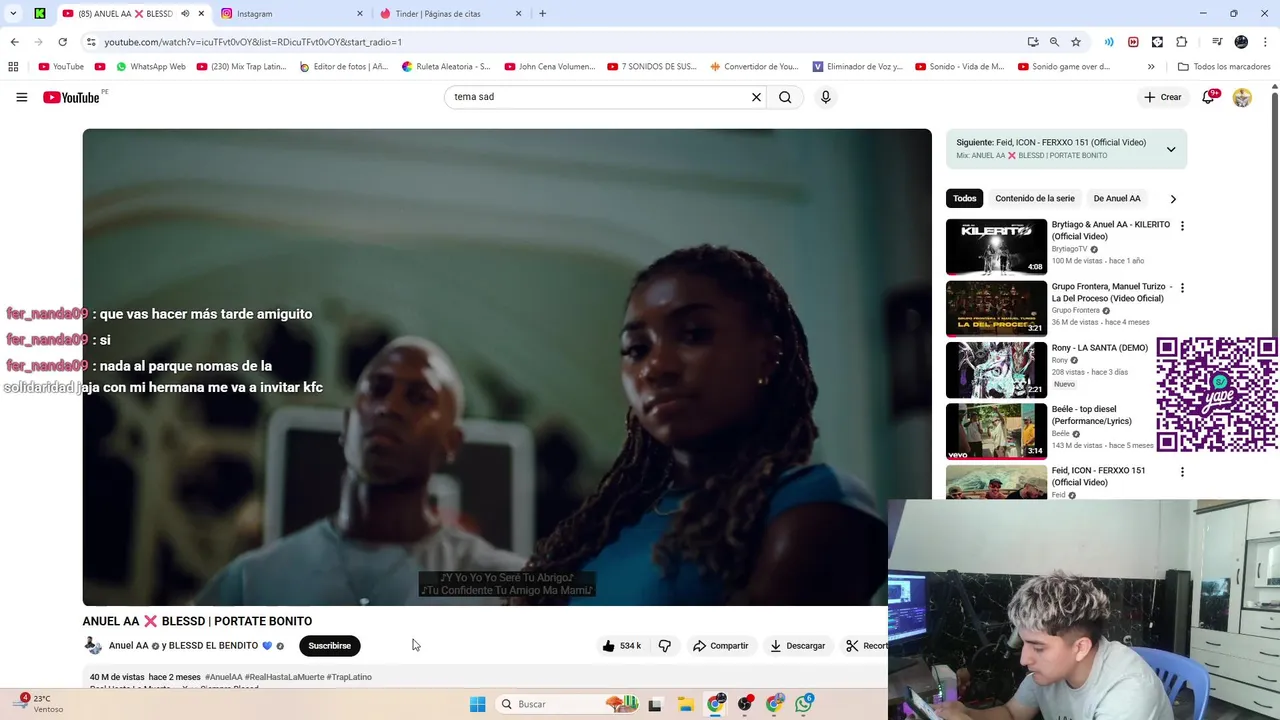The height and width of the screenshot is (720, 1280).
Task: Download the video with Descargar
Action: click(797, 646)
